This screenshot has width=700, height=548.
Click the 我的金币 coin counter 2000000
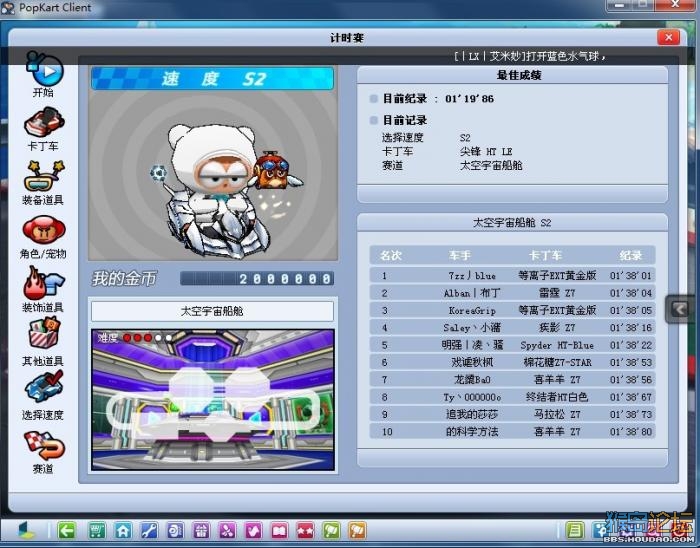tap(257, 279)
